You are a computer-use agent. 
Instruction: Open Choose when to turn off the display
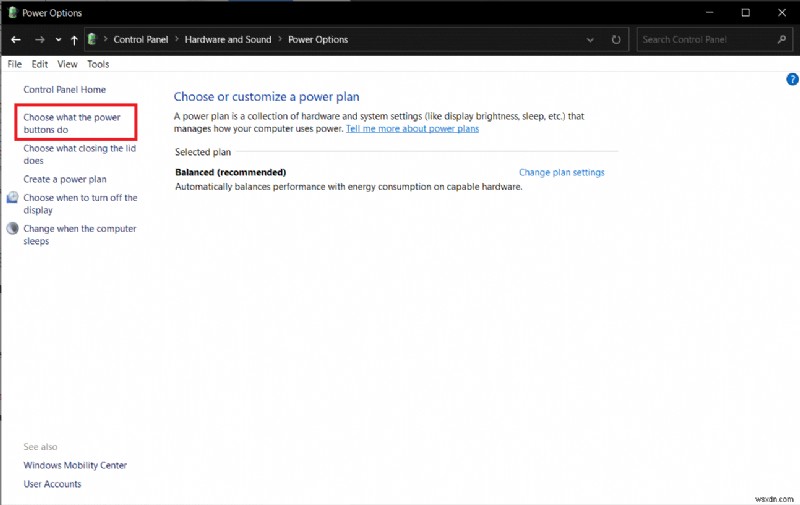pos(80,204)
